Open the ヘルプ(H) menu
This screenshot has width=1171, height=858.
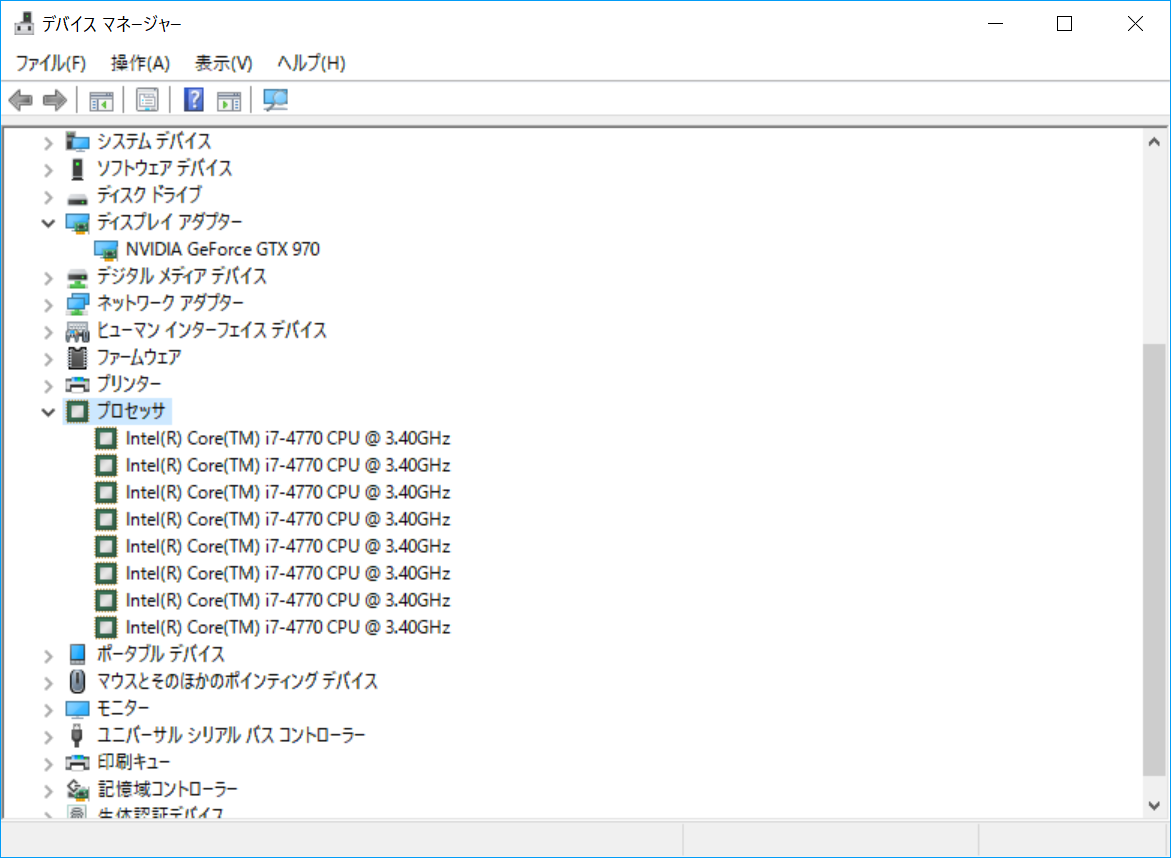(311, 63)
